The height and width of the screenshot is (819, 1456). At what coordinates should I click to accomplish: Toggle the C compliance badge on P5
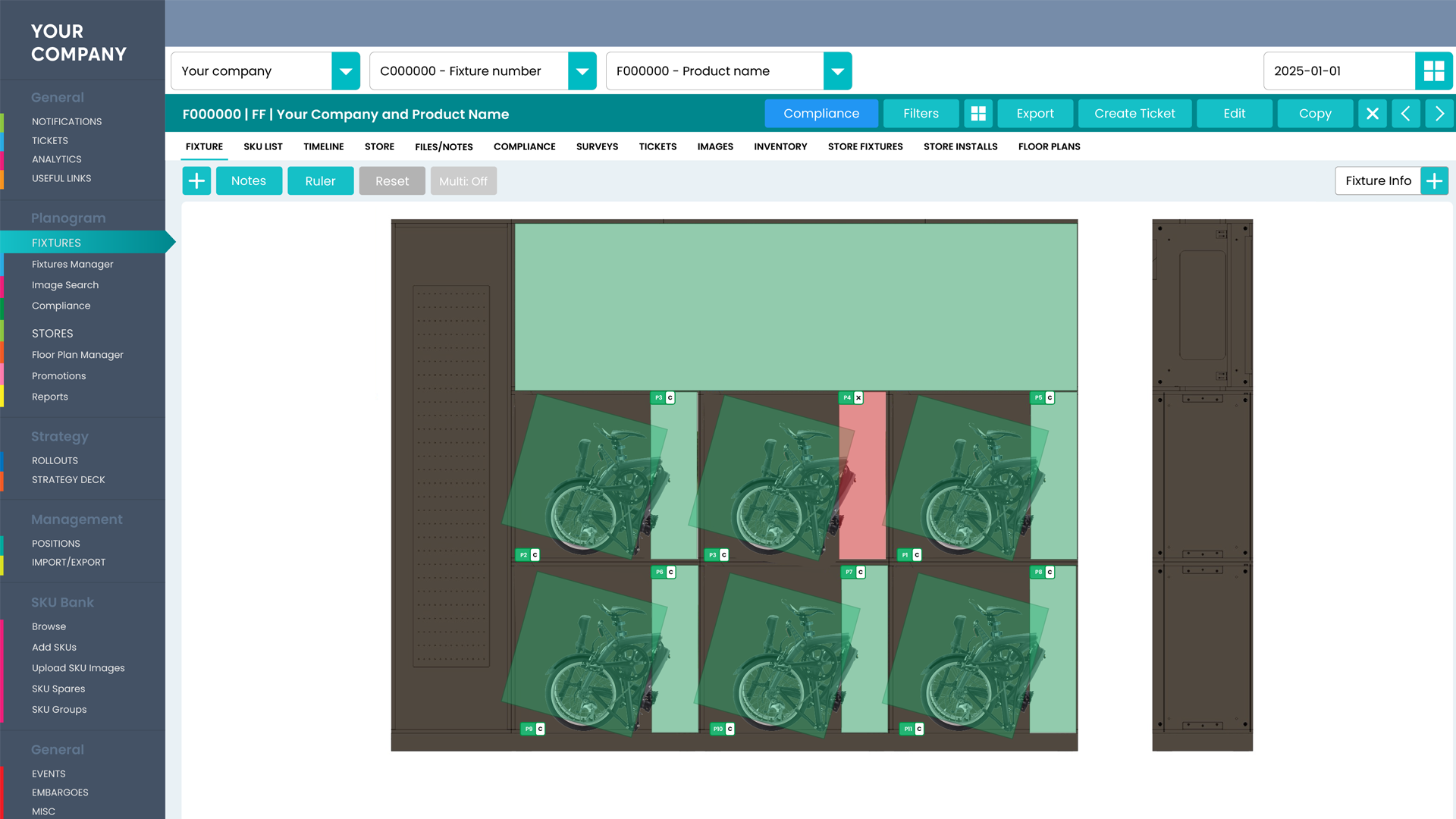tap(1050, 397)
